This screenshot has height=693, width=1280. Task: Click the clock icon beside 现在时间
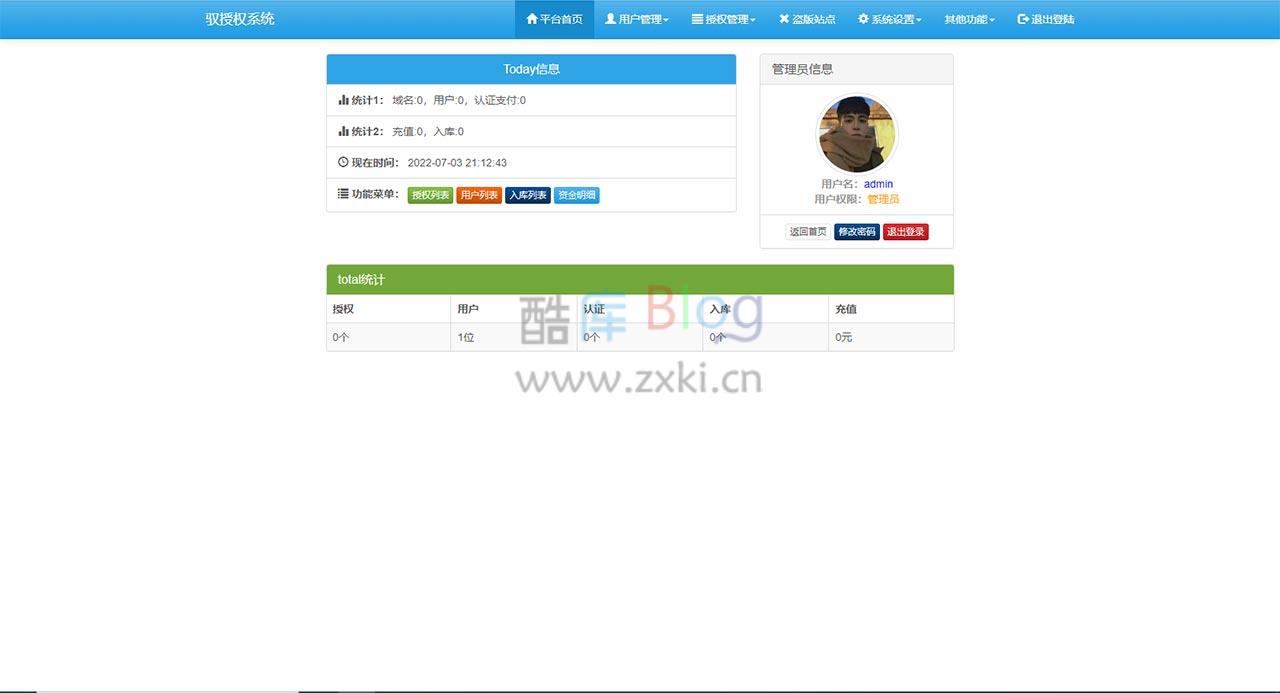pyautogui.click(x=342, y=162)
